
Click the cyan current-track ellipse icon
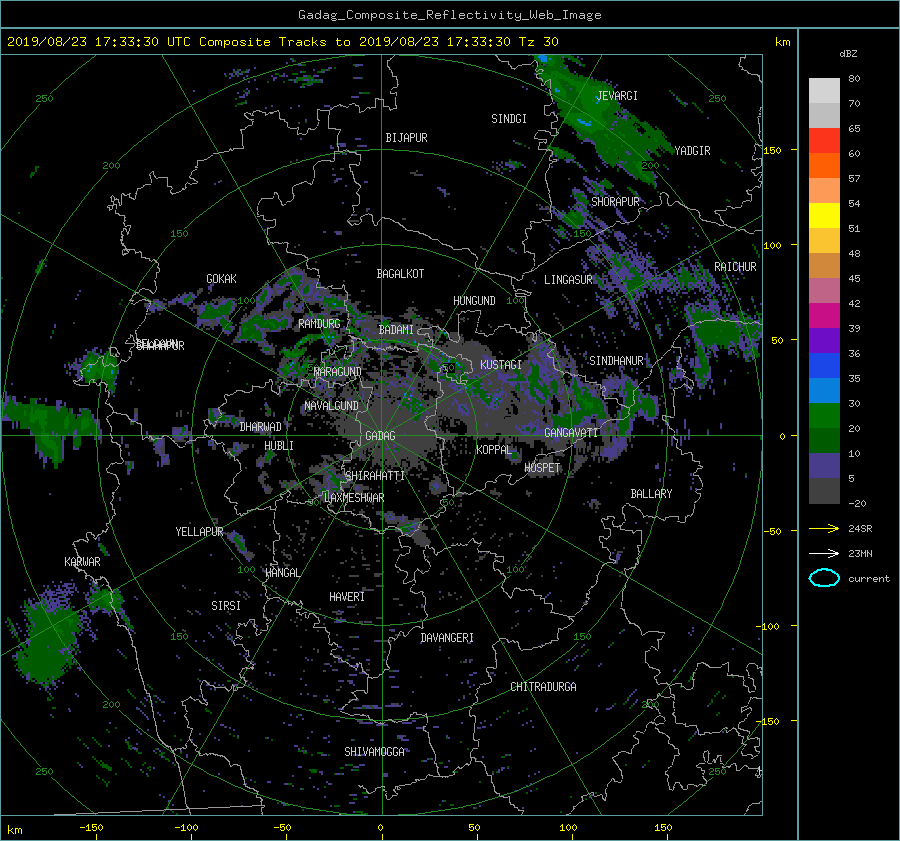pyautogui.click(x=824, y=578)
